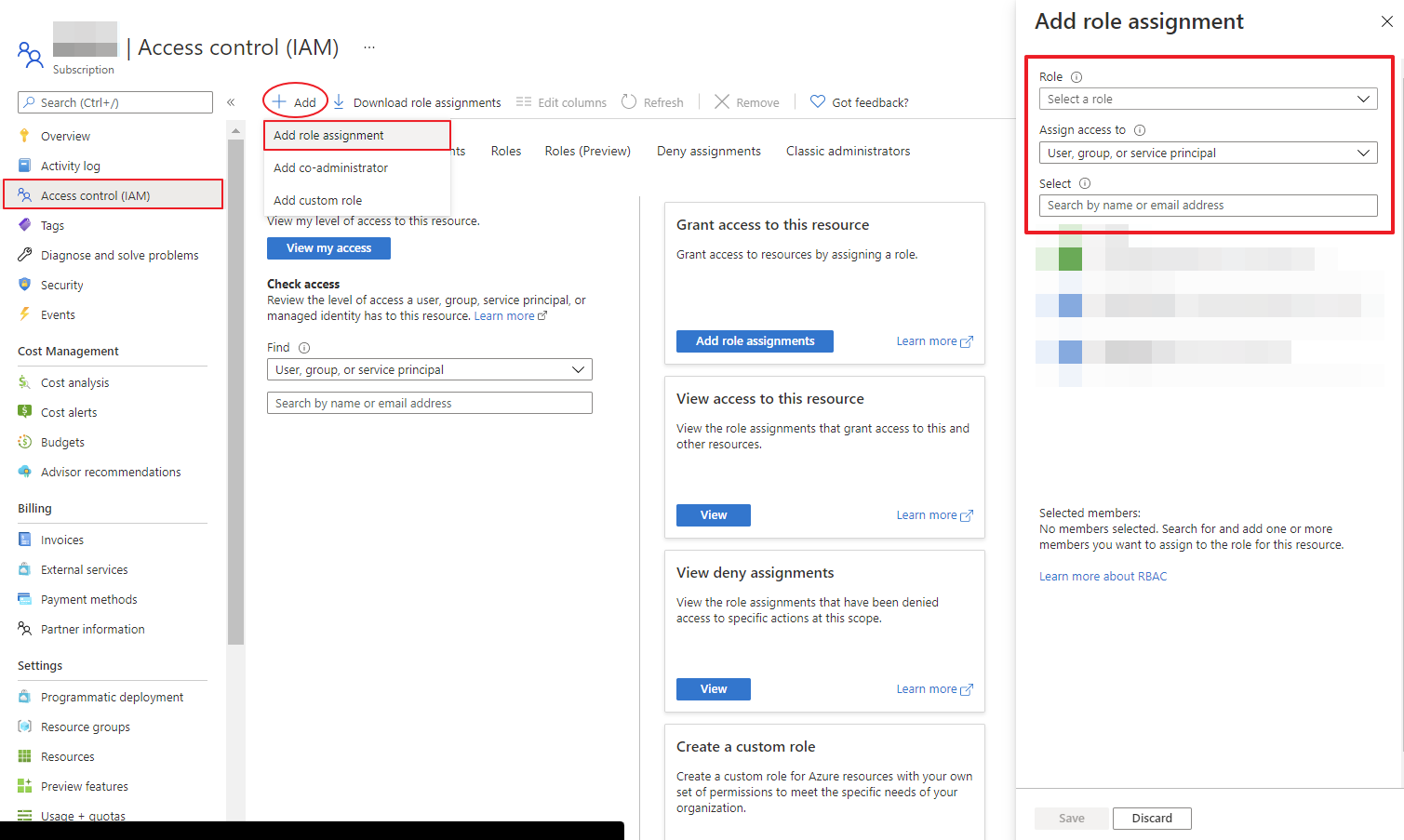The image size is (1404, 840).
Task: Click the Cost analysis sidebar icon
Action: point(25,382)
